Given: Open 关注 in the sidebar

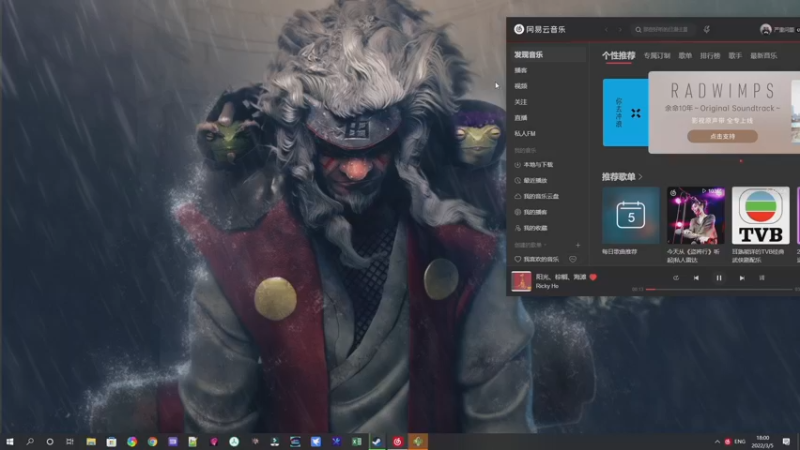Looking at the screenshot, I should [520, 102].
